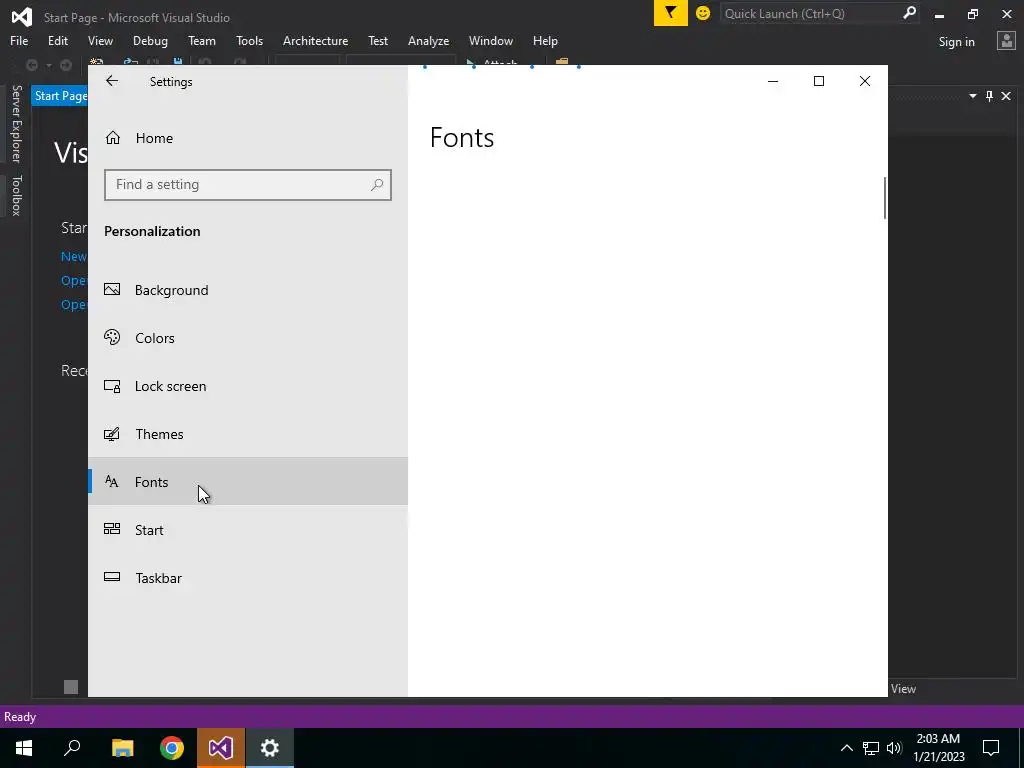Click the Themes brush icon
This screenshot has height=768, width=1024.
[x=112, y=434]
